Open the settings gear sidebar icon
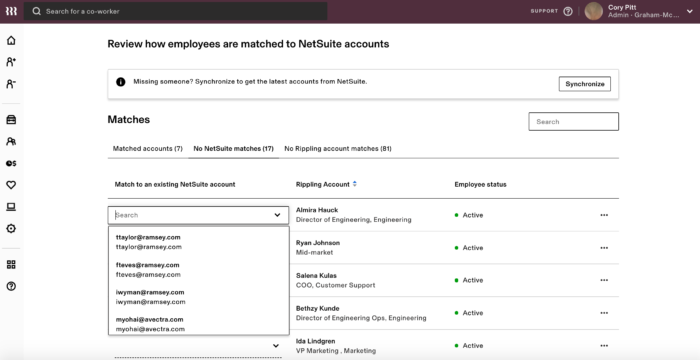This screenshot has width=700, height=360. pos(11,228)
